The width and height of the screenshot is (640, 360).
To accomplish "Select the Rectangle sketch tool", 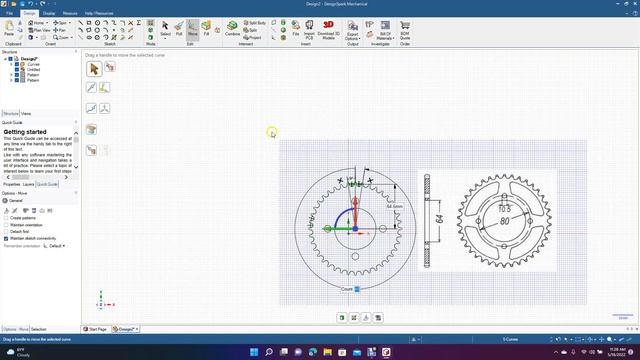I will pyautogui.click(x=89, y=23).
